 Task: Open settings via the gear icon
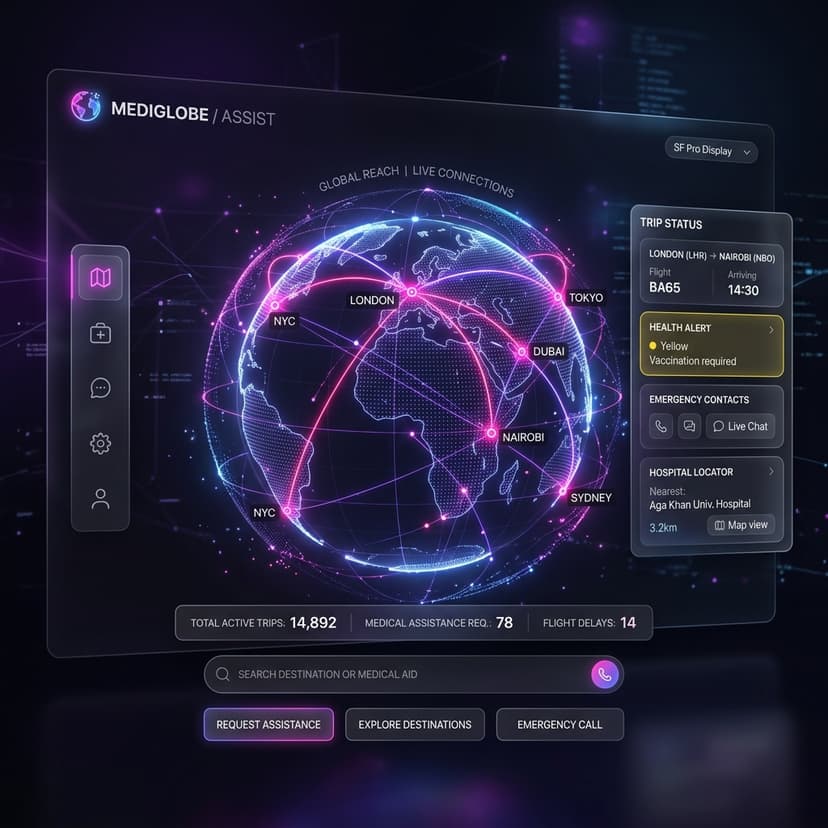(100, 444)
